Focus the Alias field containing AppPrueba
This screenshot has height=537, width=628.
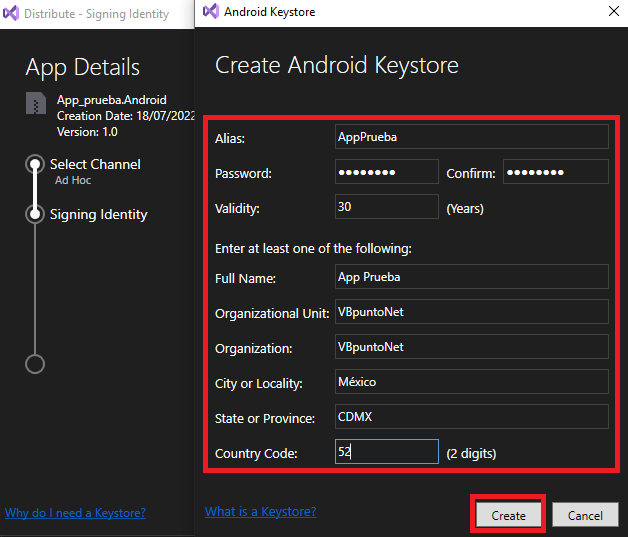472,137
